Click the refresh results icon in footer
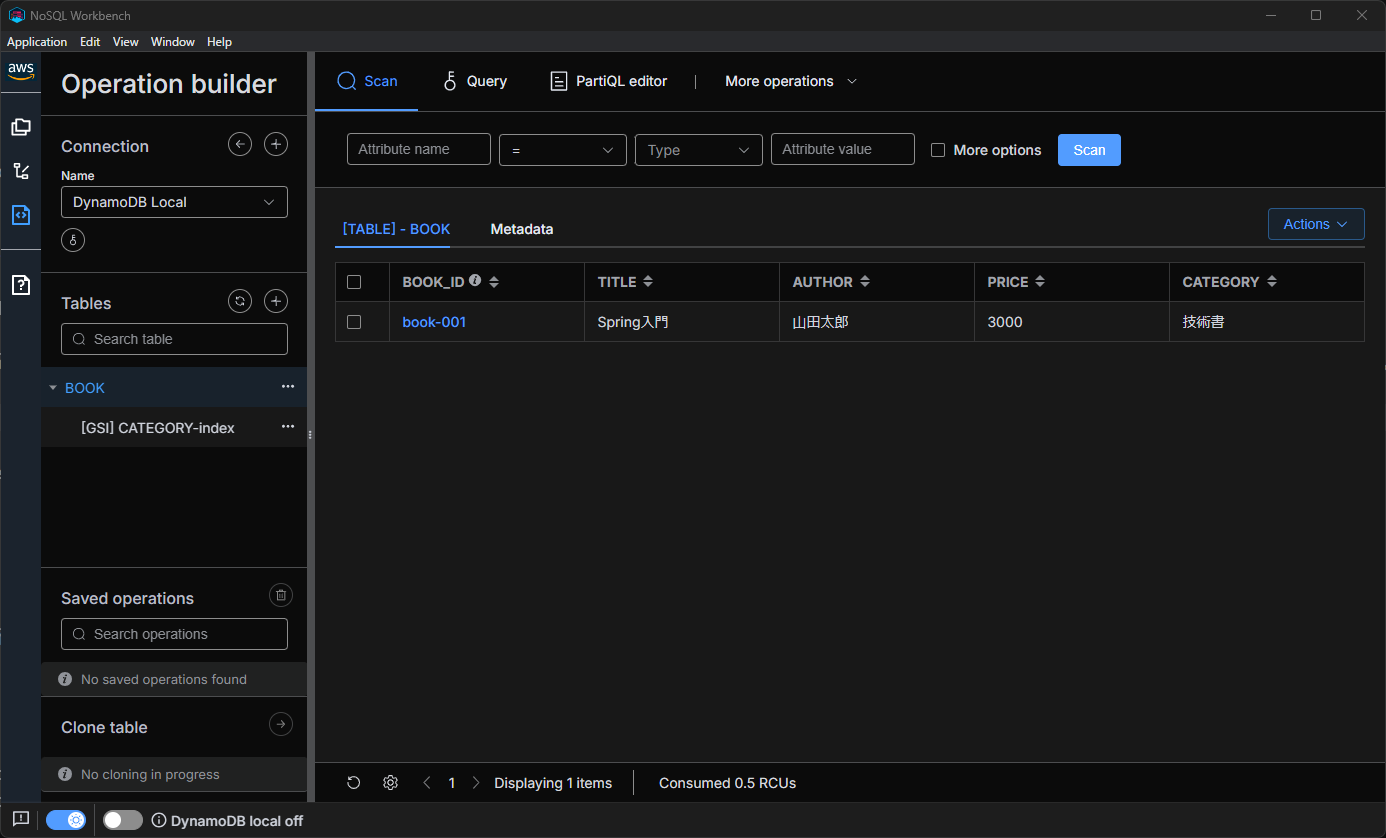Viewport: 1386px width, 838px height. click(354, 783)
